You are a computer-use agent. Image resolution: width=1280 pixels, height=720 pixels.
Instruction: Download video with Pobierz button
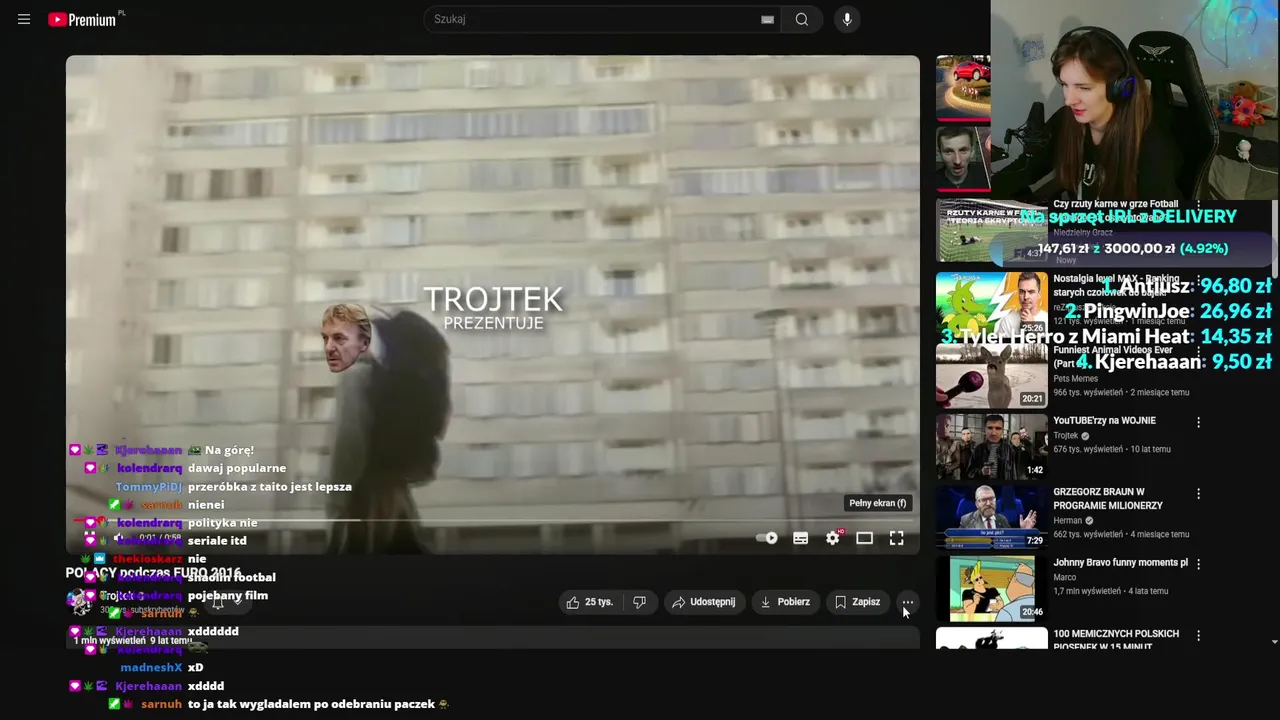[x=785, y=602]
